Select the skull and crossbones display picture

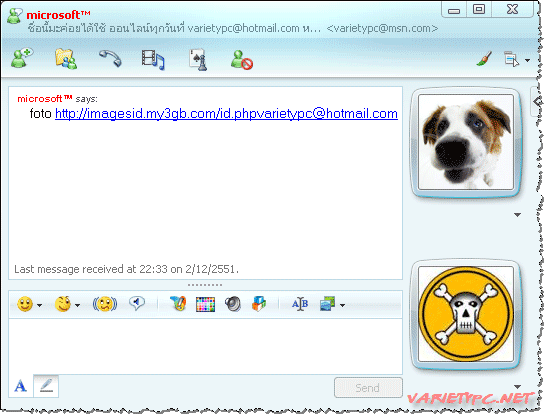[466, 314]
